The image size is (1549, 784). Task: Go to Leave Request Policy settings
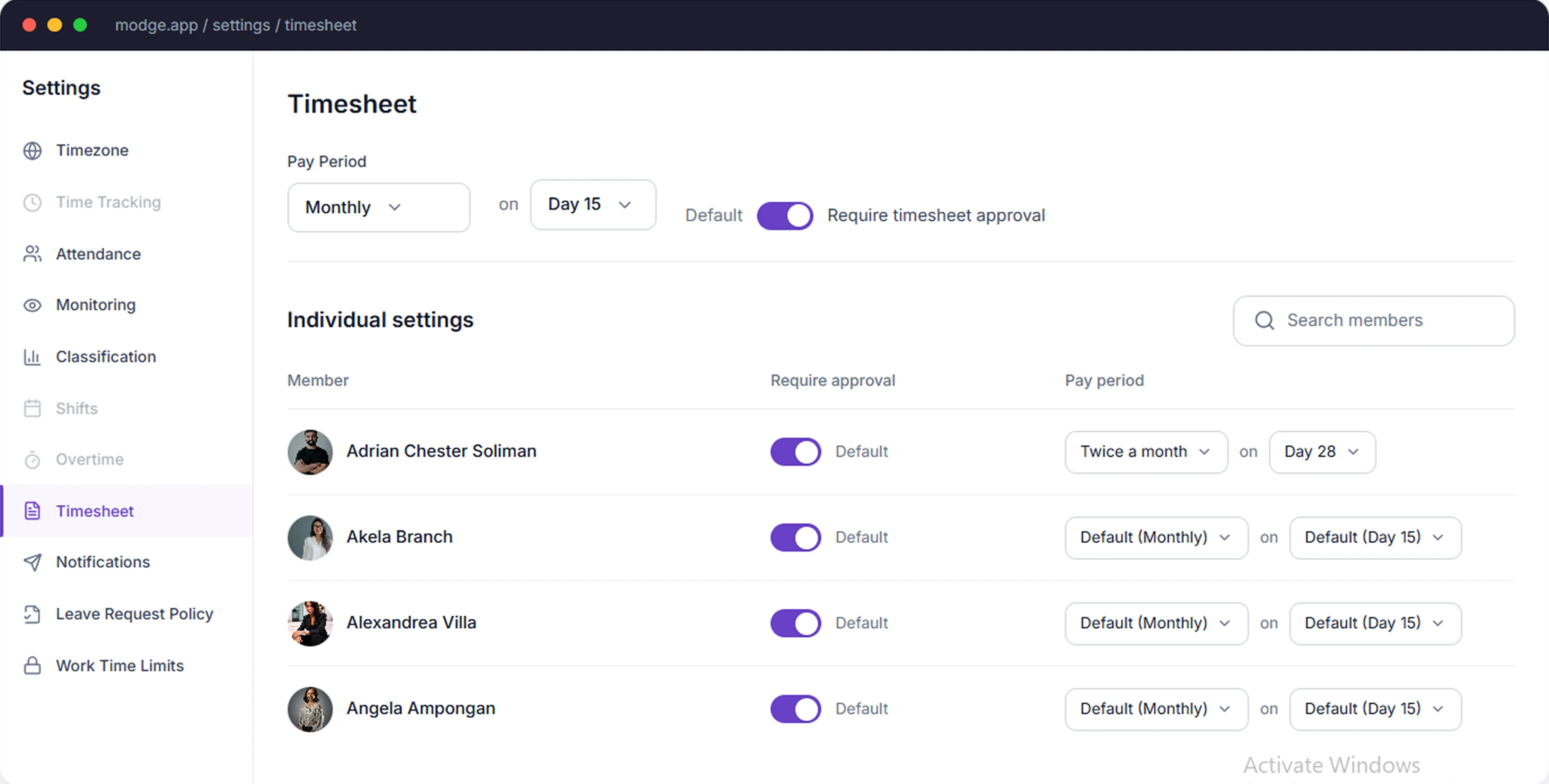click(126, 614)
